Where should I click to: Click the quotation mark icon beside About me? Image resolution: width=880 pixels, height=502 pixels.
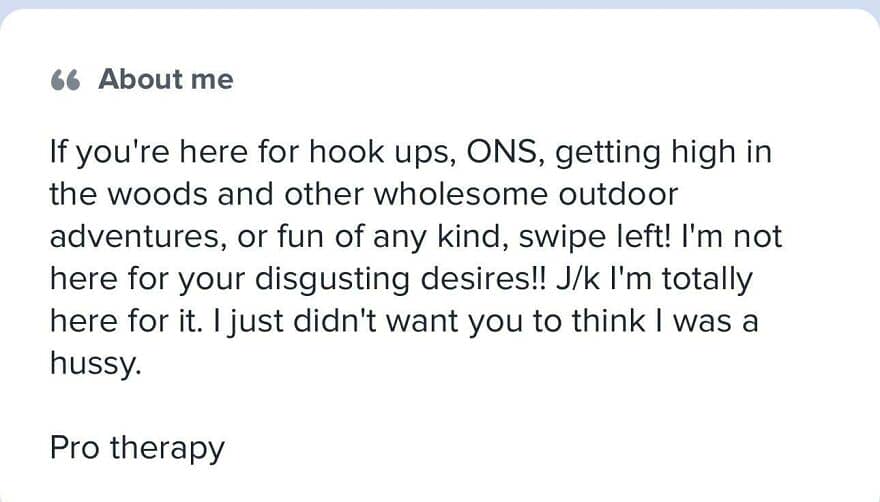64,80
